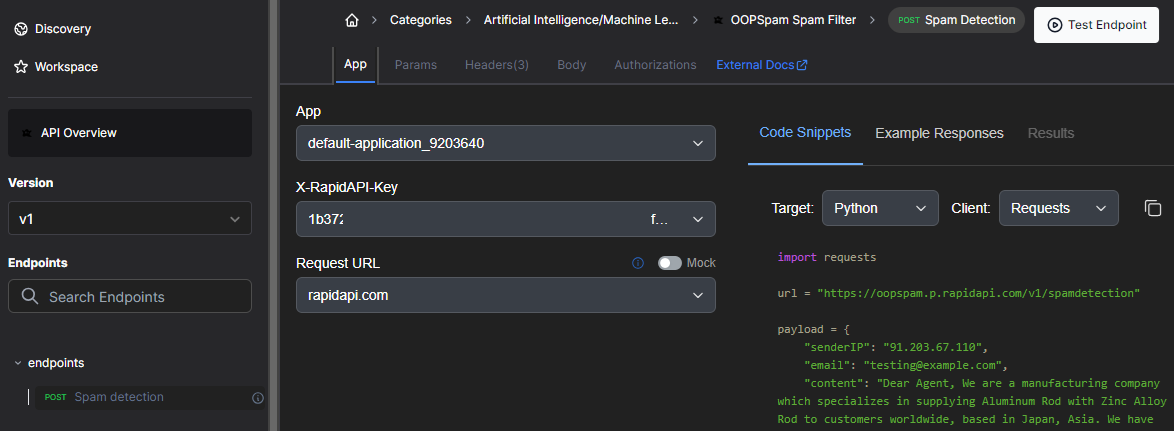Screen dimensions: 1174x431
Task: Open the X-RapidAPI-Key dropdown
Action: pos(505,219)
